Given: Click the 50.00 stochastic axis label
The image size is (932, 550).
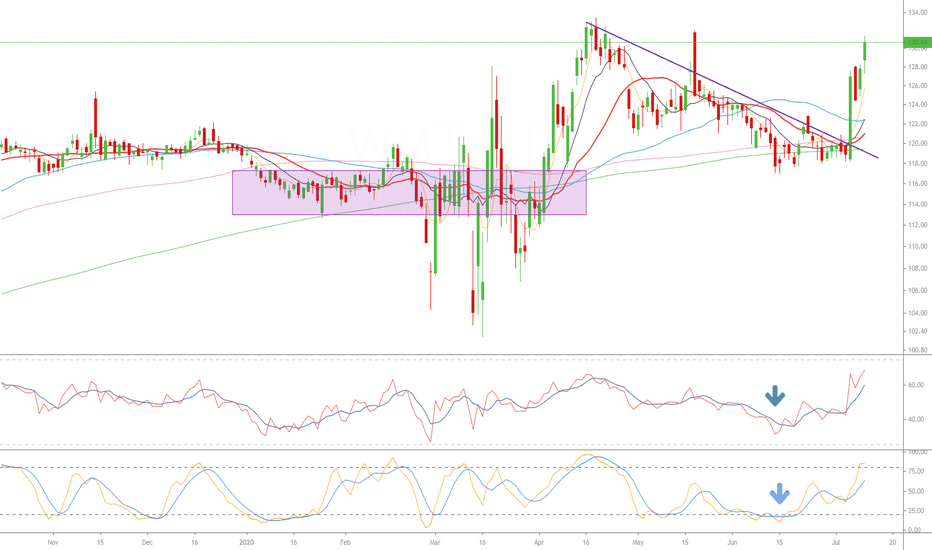Looking at the screenshot, I should point(916,491).
